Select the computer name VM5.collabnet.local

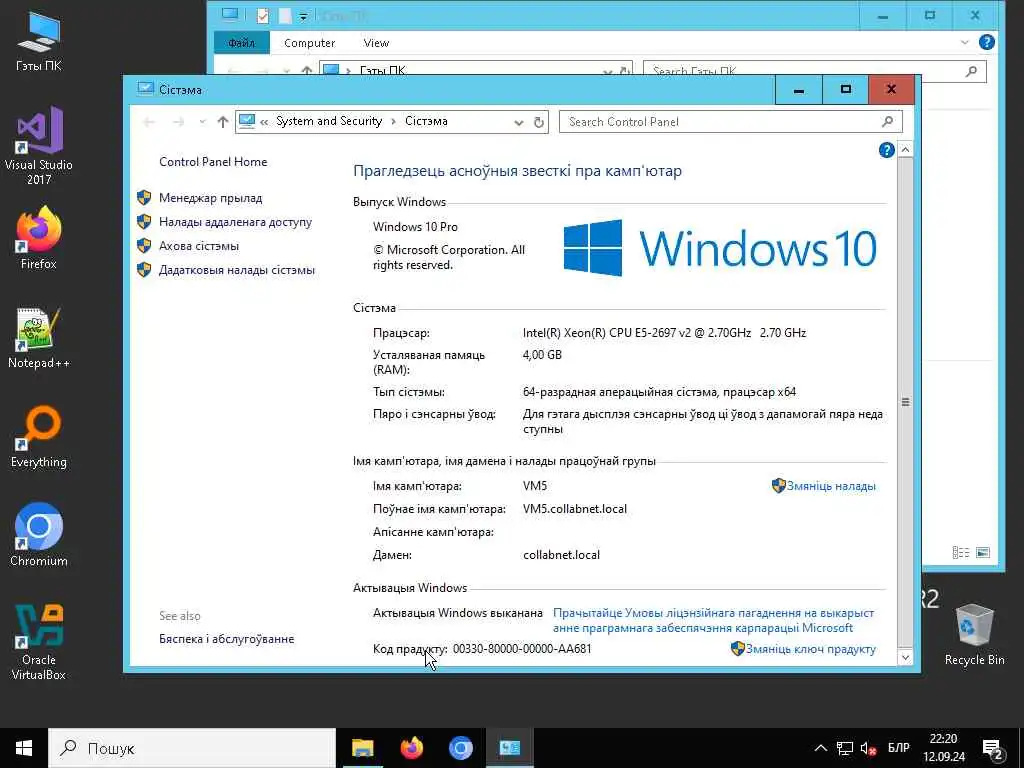[575, 509]
